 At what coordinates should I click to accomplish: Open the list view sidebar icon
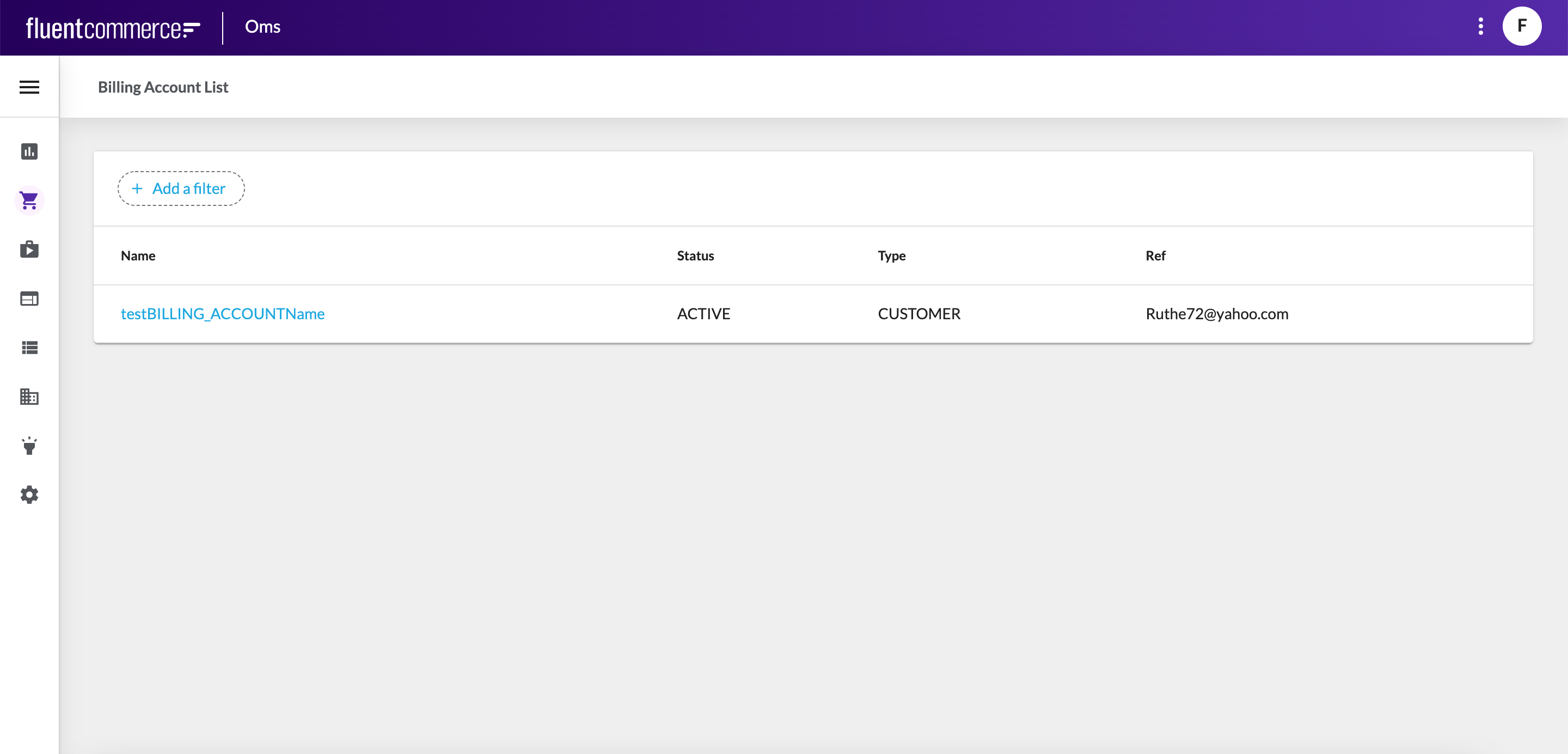pyautogui.click(x=29, y=348)
